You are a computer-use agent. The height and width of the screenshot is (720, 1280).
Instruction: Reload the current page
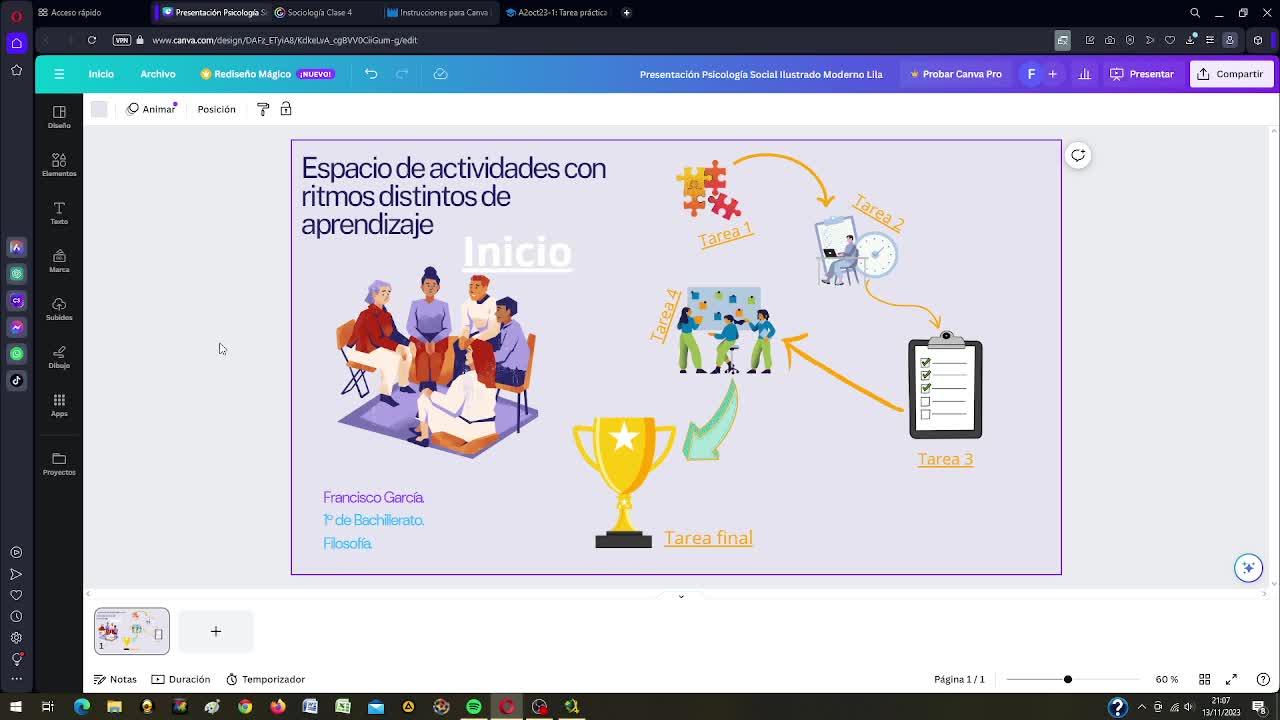[x=91, y=40]
